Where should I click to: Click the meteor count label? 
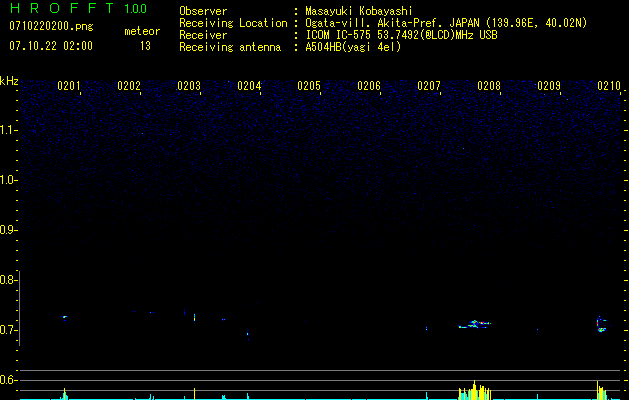point(142,31)
